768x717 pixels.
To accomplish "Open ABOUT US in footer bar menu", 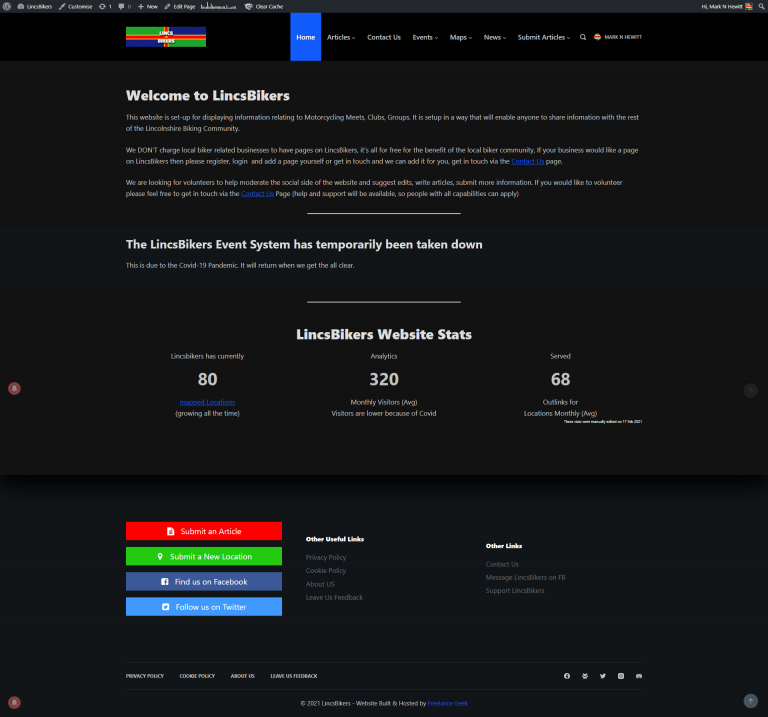I will click(x=242, y=676).
